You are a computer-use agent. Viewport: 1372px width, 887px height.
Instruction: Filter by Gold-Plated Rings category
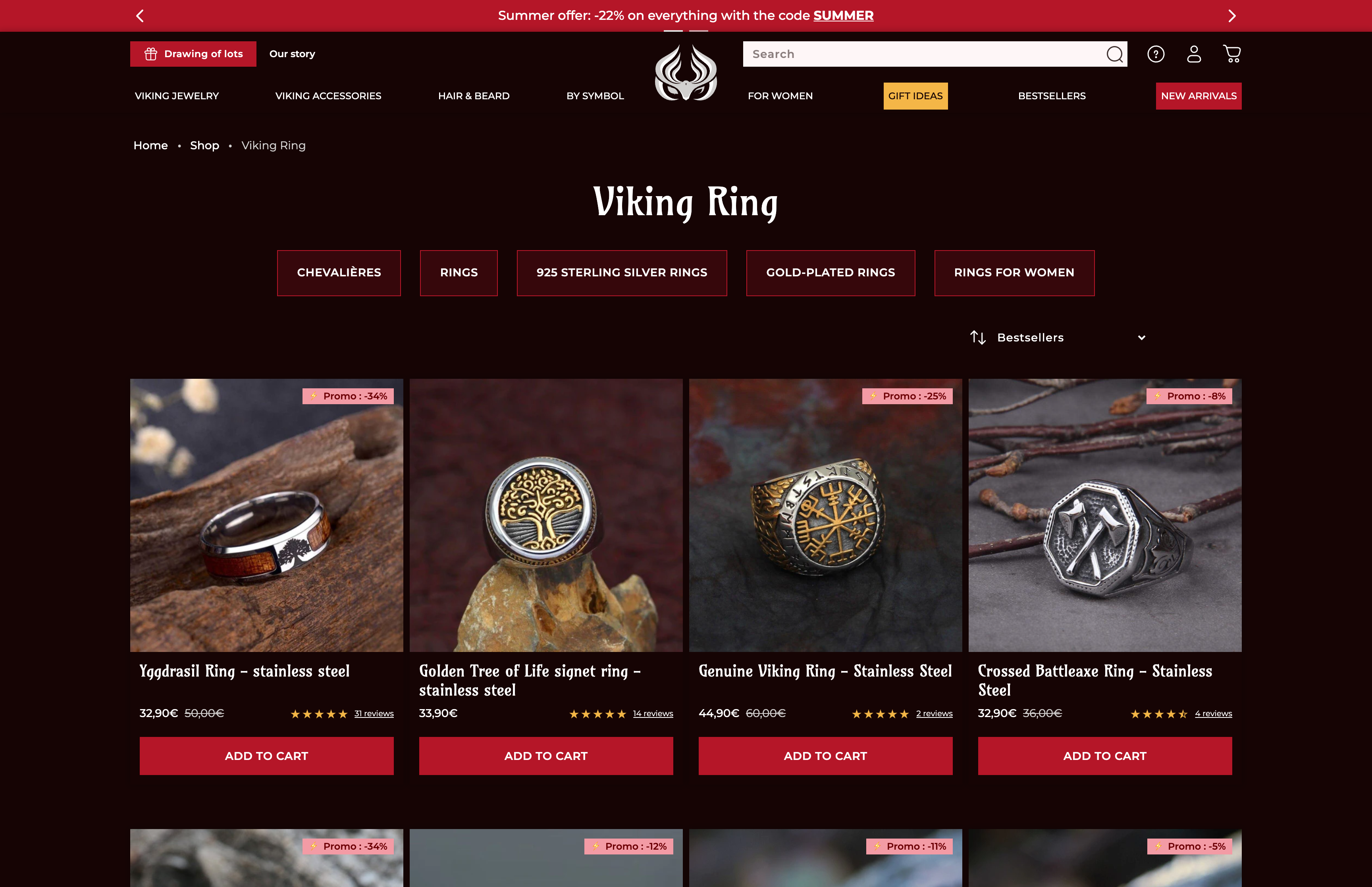point(830,273)
